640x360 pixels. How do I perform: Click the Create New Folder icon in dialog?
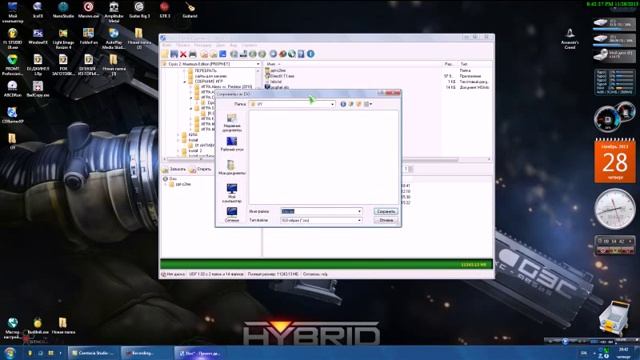(359, 104)
